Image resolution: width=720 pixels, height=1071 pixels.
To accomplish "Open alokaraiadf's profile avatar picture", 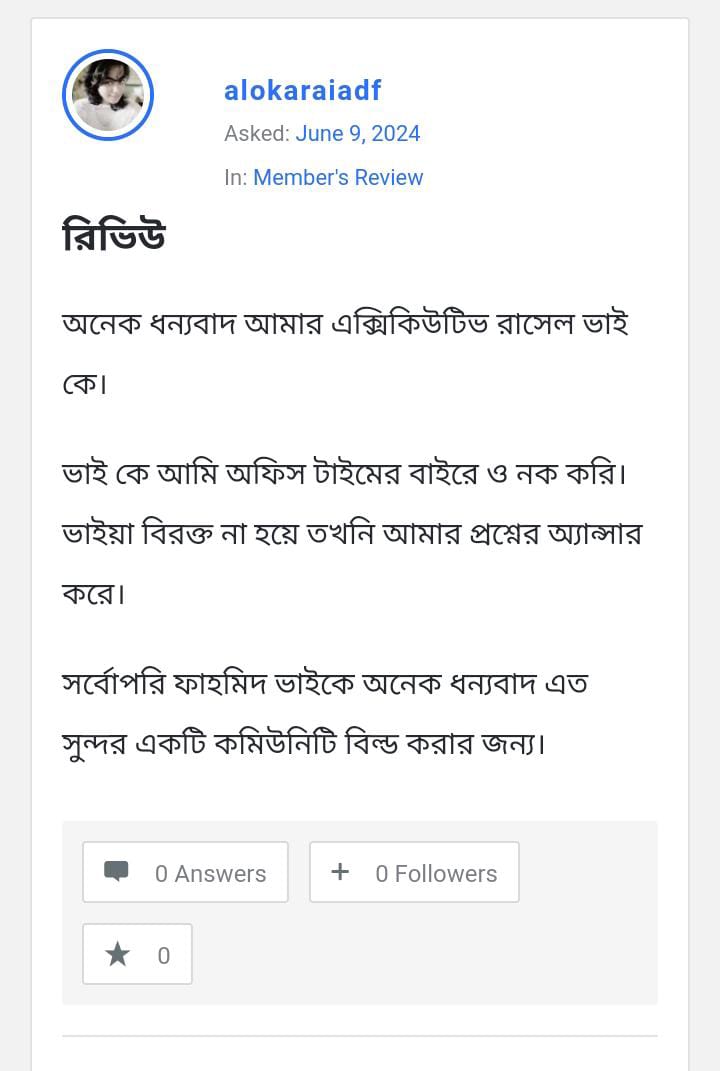I will pos(108,95).
